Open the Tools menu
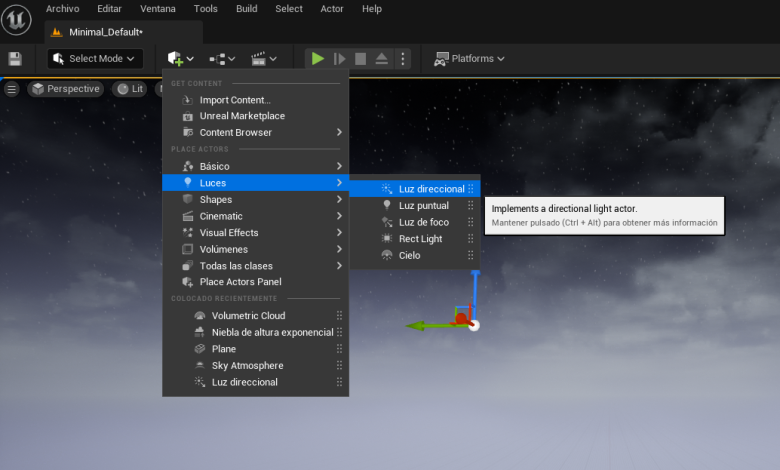The height and width of the screenshot is (470, 780). pyautogui.click(x=205, y=9)
